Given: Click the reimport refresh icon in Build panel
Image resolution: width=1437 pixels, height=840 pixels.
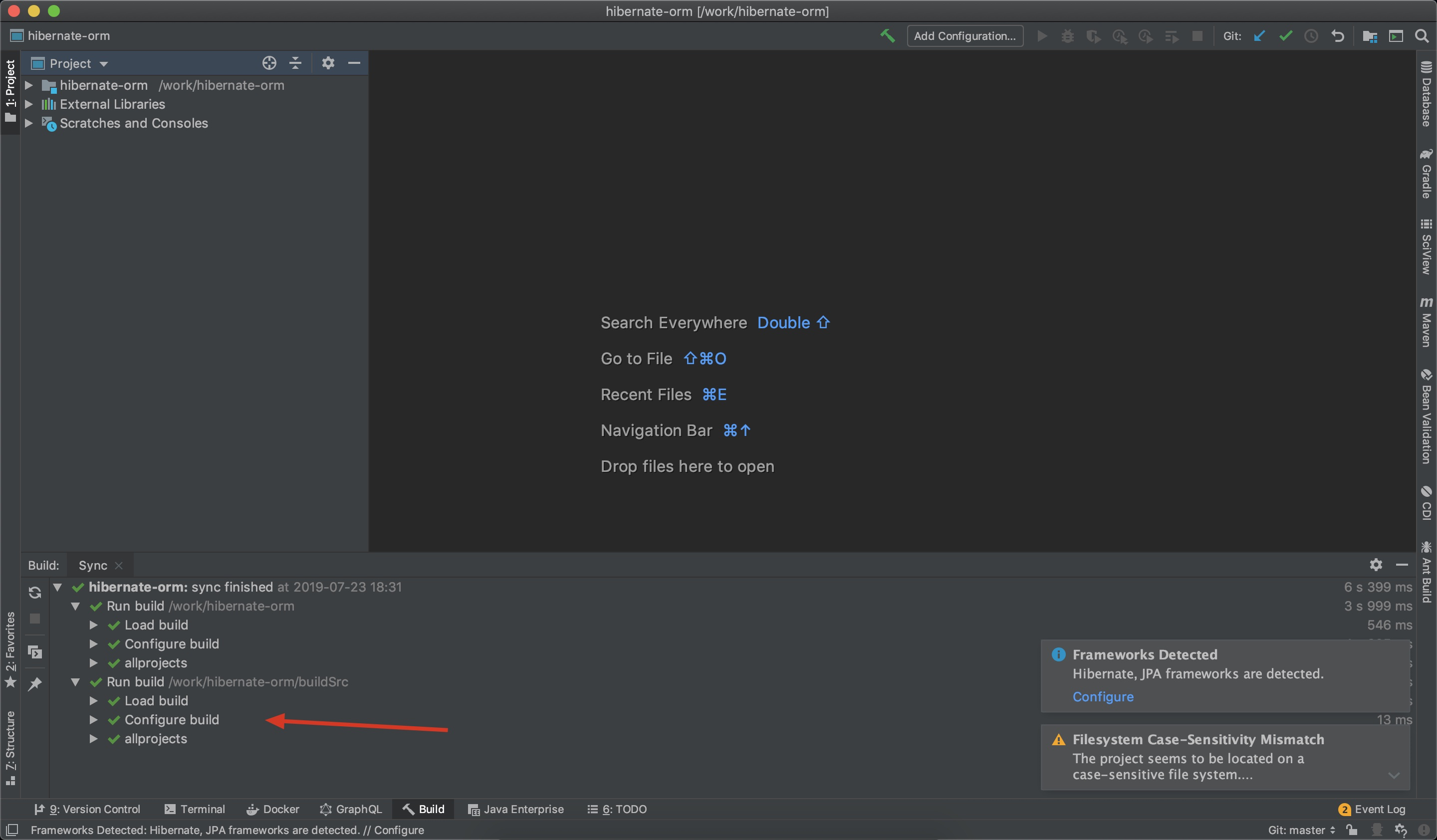Looking at the screenshot, I should [35, 593].
